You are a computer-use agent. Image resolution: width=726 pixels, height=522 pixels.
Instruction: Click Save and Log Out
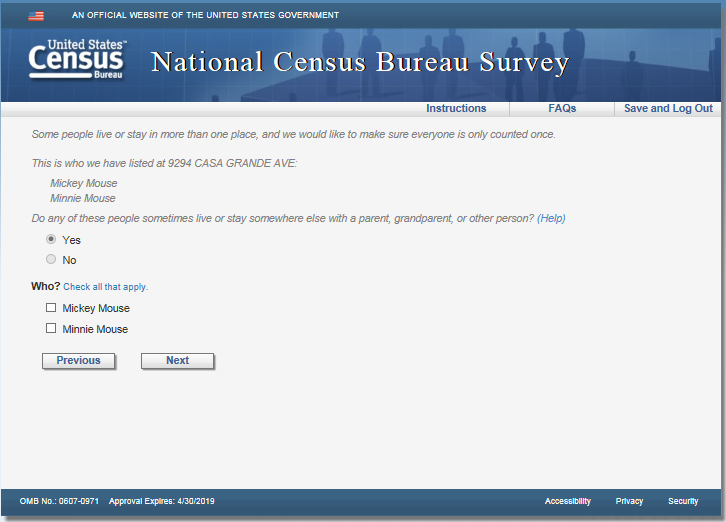point(668,108)
